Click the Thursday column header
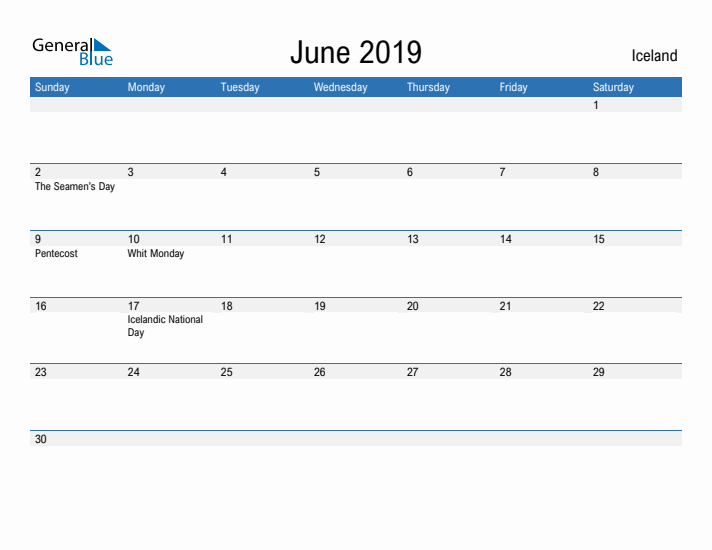Viewport: 712px width, 550px height. [x=428, y=87]
